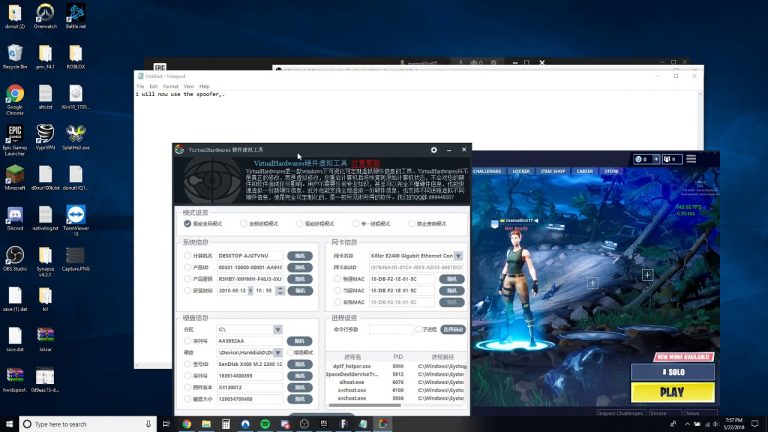
Task: Select the hwidspoof archive on desktop
Action: (15, 380)
